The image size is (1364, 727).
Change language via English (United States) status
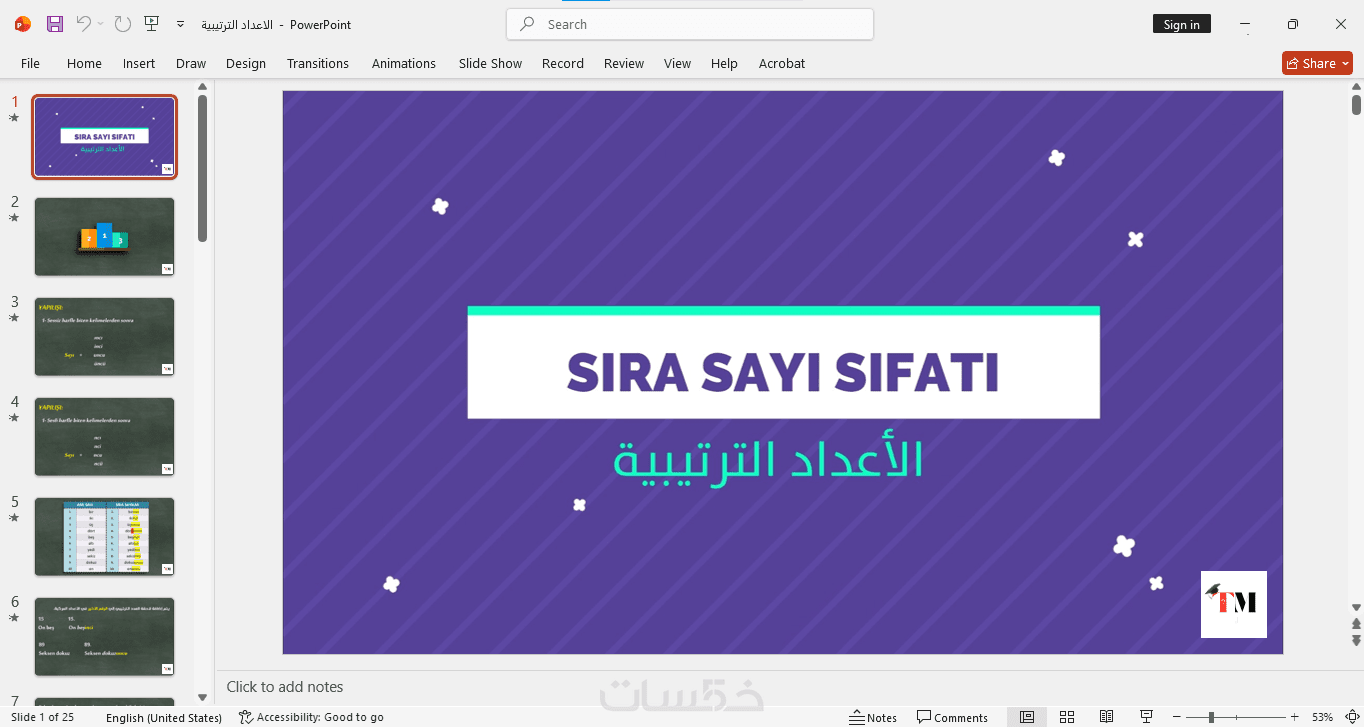point(164,717)
